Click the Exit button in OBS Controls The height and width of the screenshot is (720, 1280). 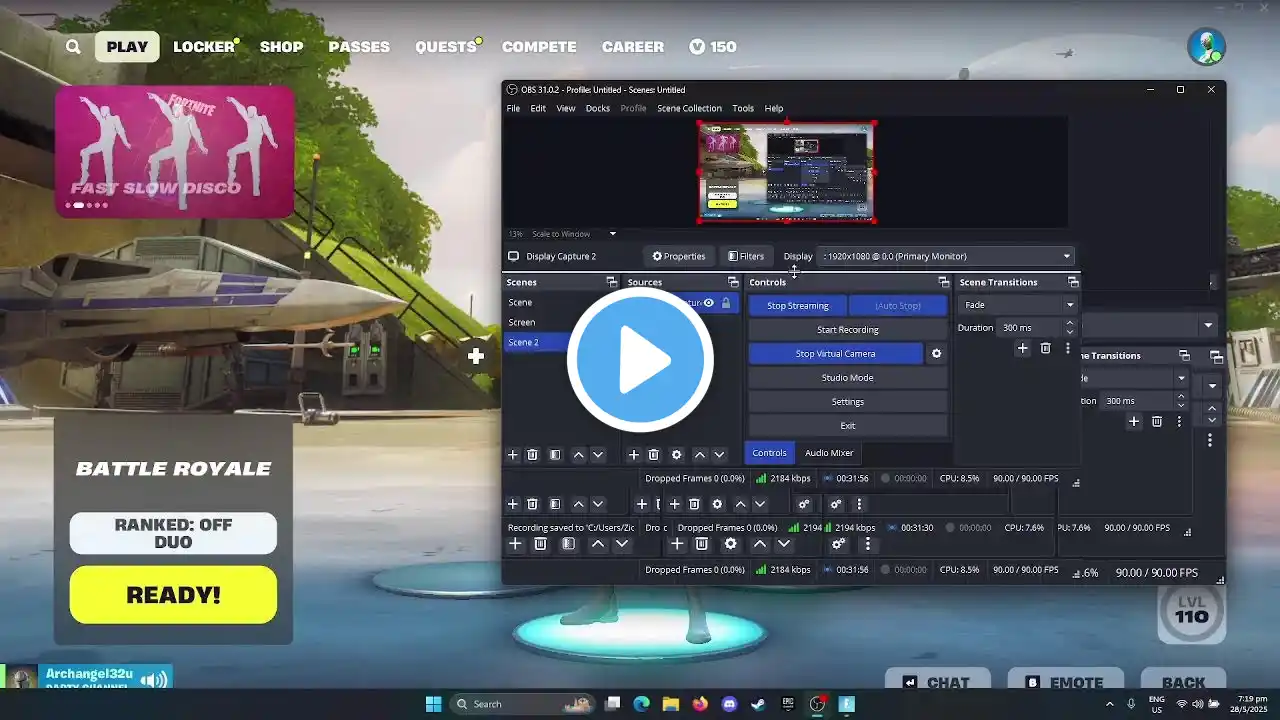(847, 426)
